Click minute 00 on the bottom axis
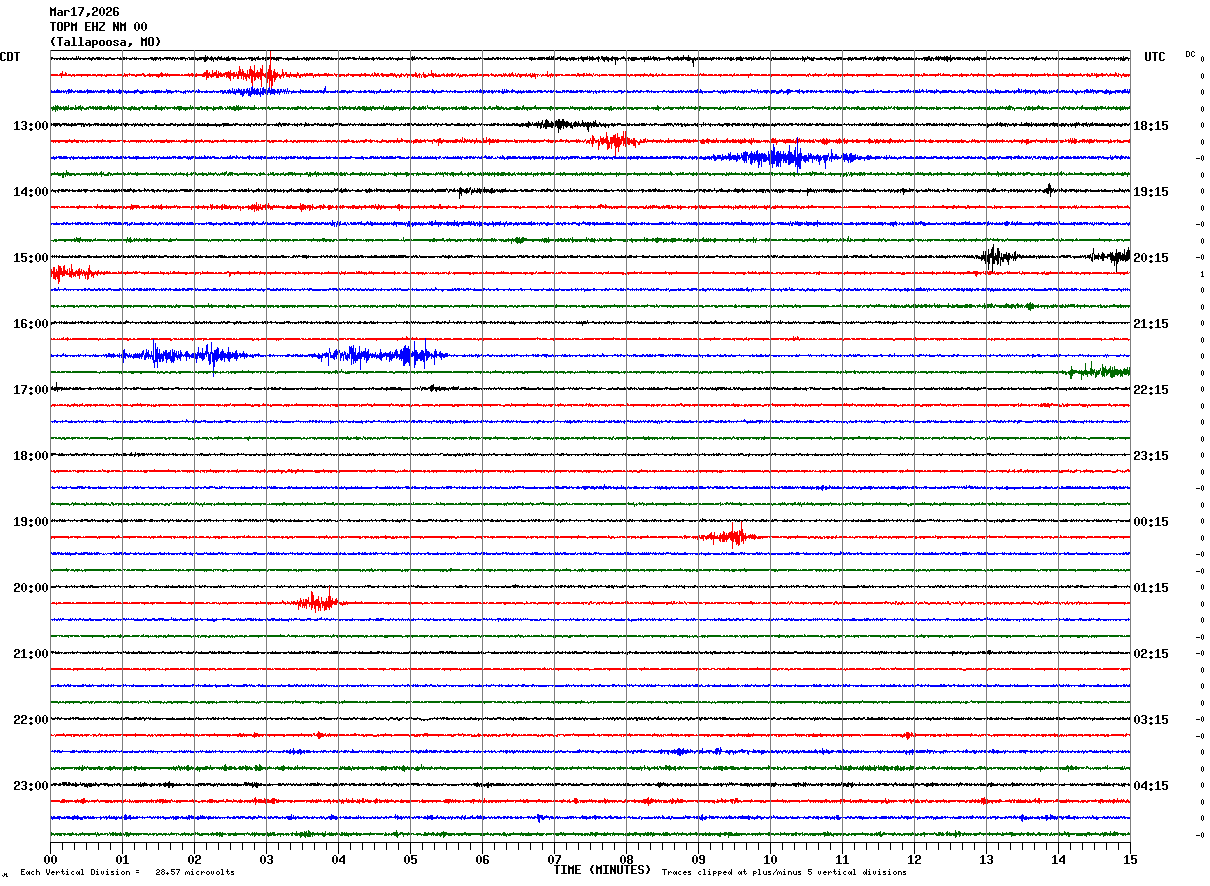The image size is (1210, 886). [51, 859]
